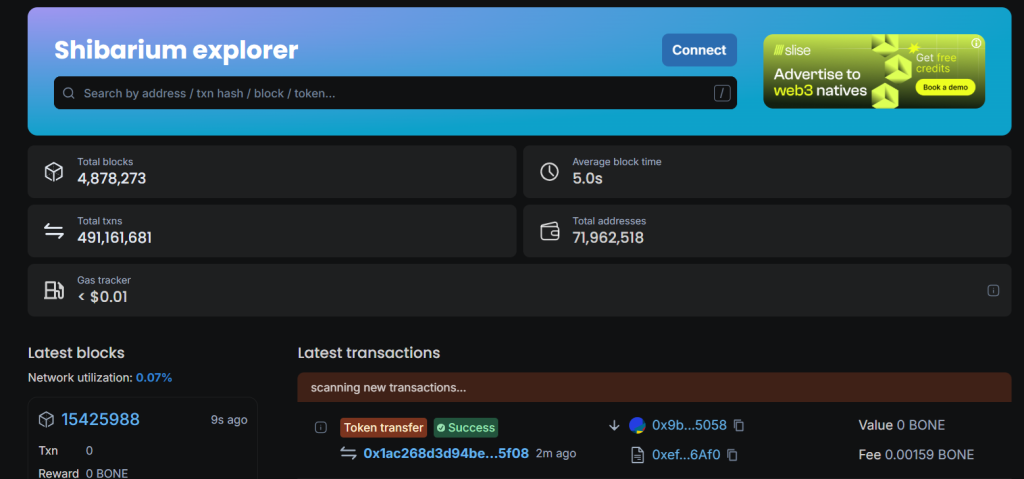Copy the 0xef...6Af0 address
This screenshot has width=1024, height=479.
point(733,455)
